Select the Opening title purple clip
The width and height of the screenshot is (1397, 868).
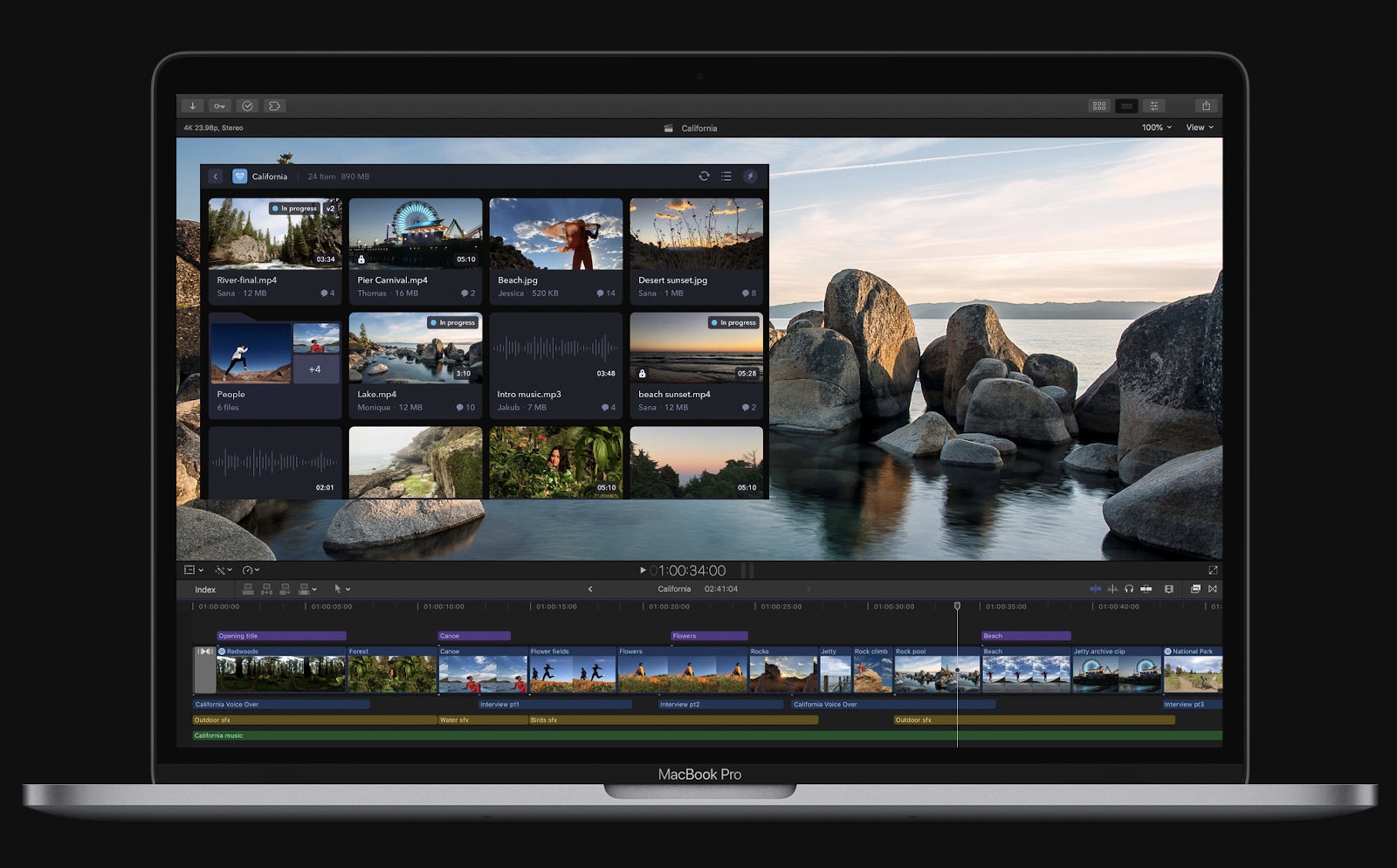[282, 636]
